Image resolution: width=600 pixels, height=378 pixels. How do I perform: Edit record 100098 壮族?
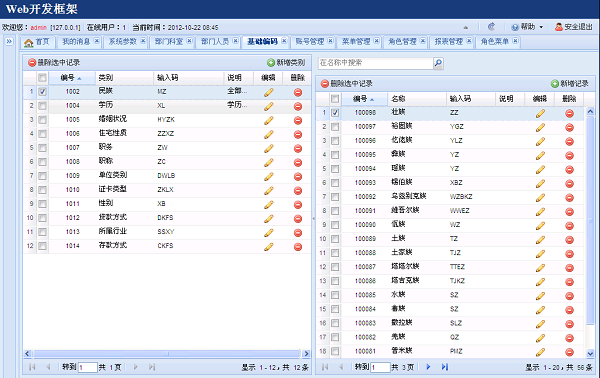click(x=540, y=113)
